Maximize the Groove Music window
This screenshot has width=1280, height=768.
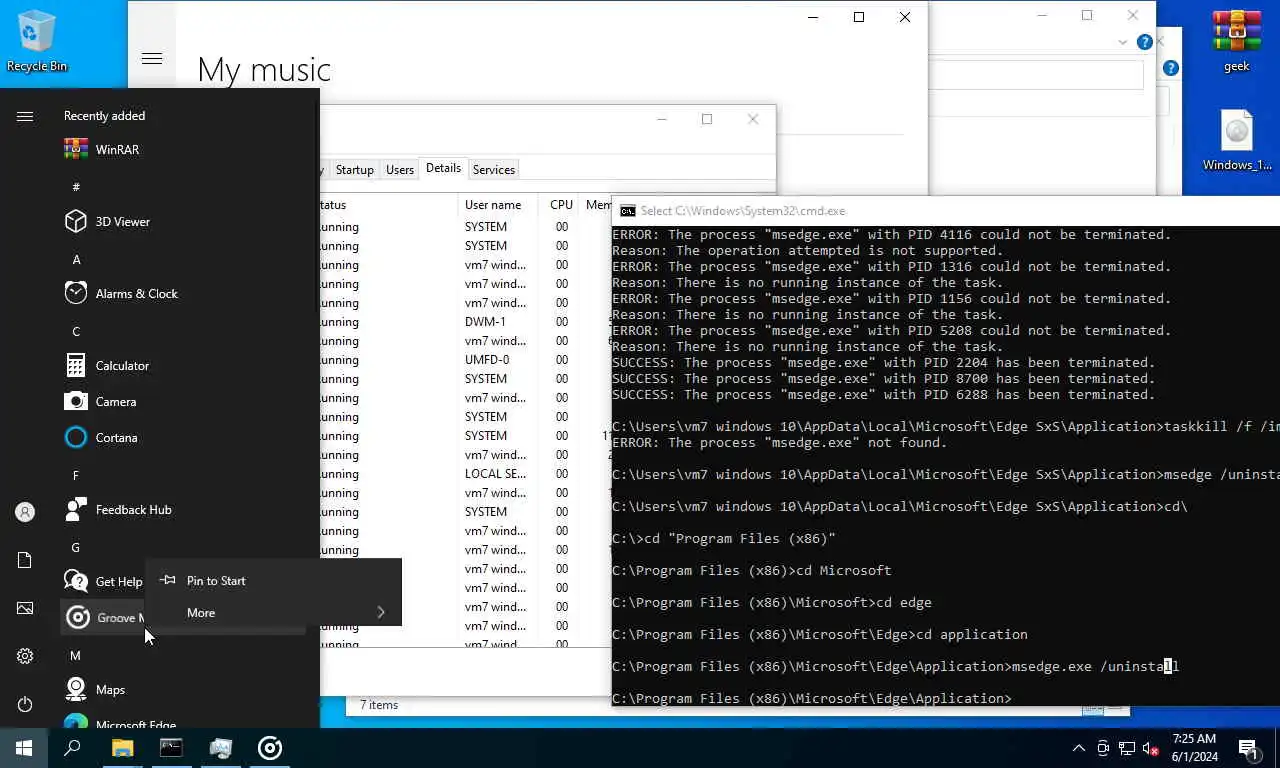point(858,17)
